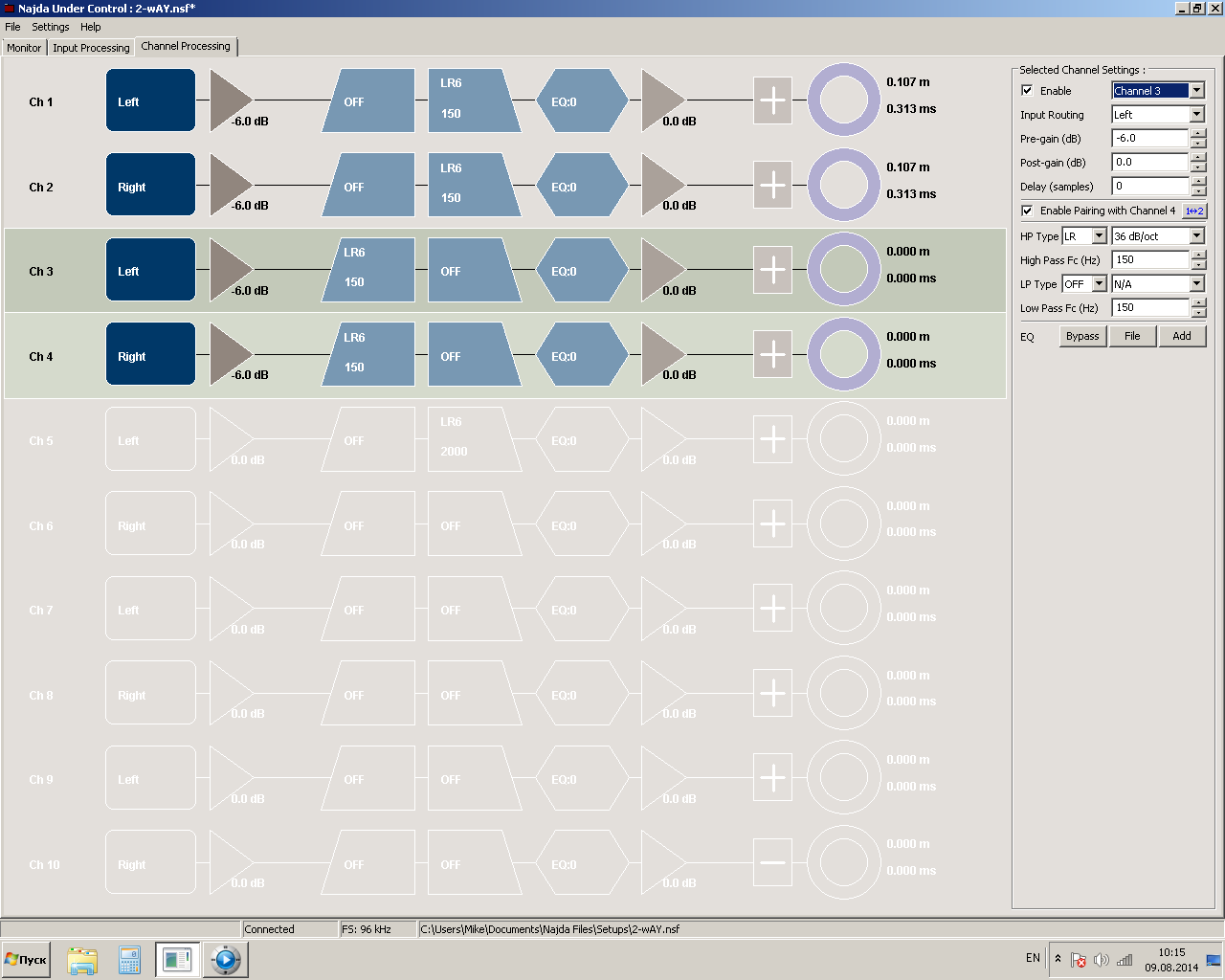
Task: Open the Settings menu
Action: point(51,27)
